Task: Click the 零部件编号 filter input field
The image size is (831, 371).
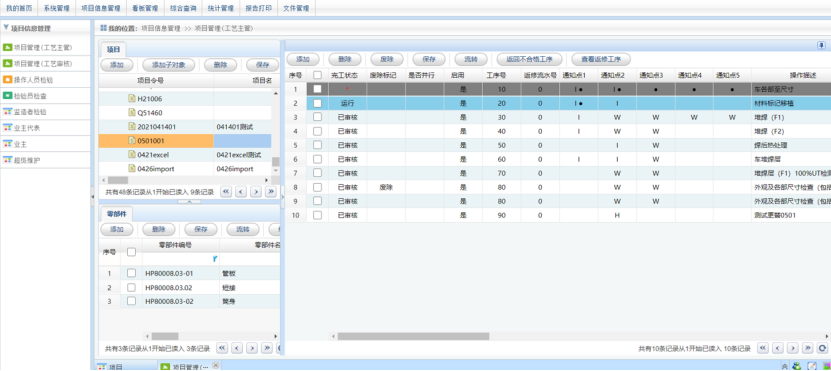Action: click(176, 259)
